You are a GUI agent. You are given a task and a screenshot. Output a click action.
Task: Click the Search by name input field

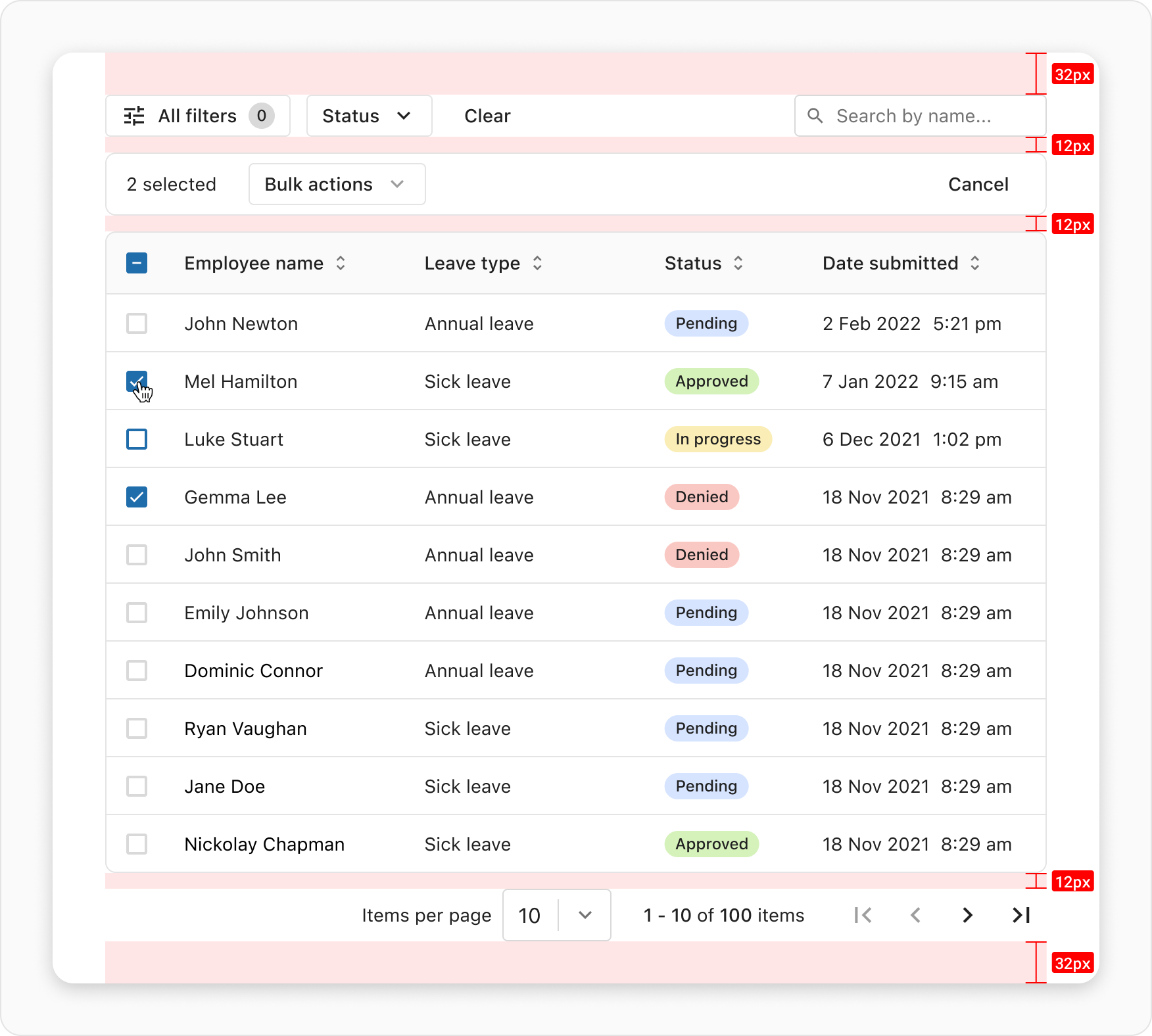(x=920, y=116)
